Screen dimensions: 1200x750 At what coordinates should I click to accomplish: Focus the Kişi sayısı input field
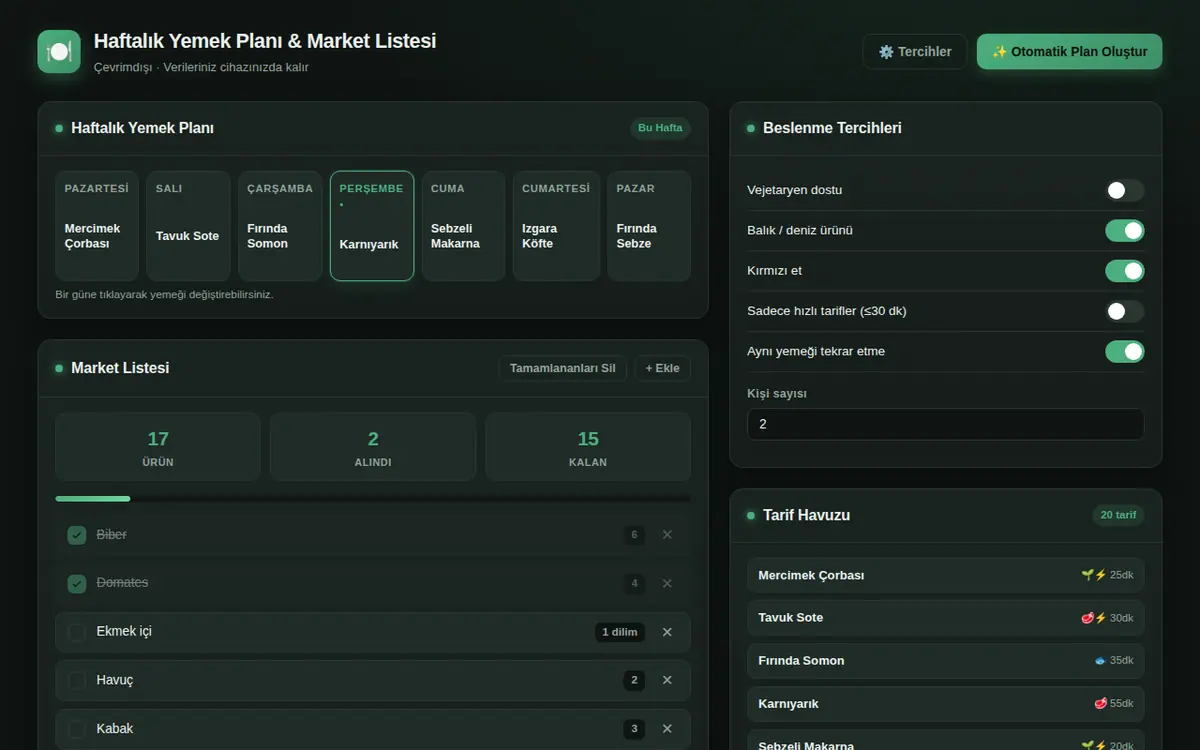point(945,424)
